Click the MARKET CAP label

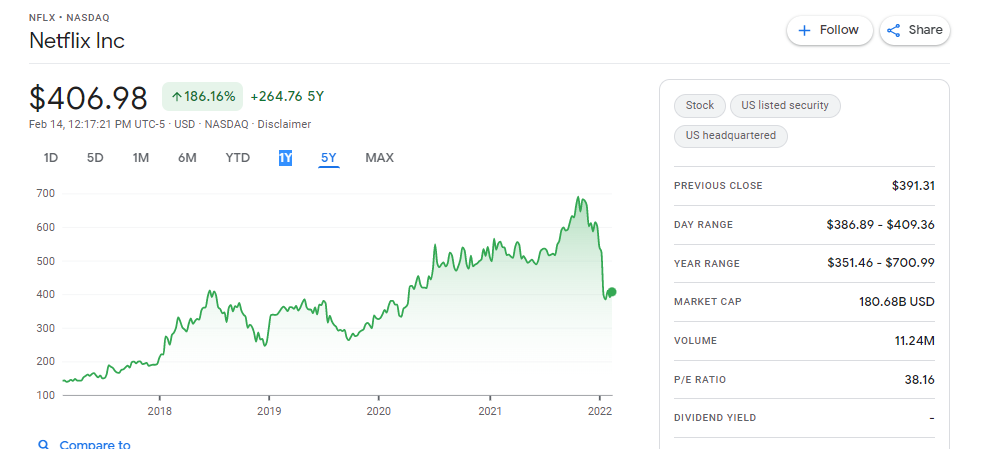707,302
